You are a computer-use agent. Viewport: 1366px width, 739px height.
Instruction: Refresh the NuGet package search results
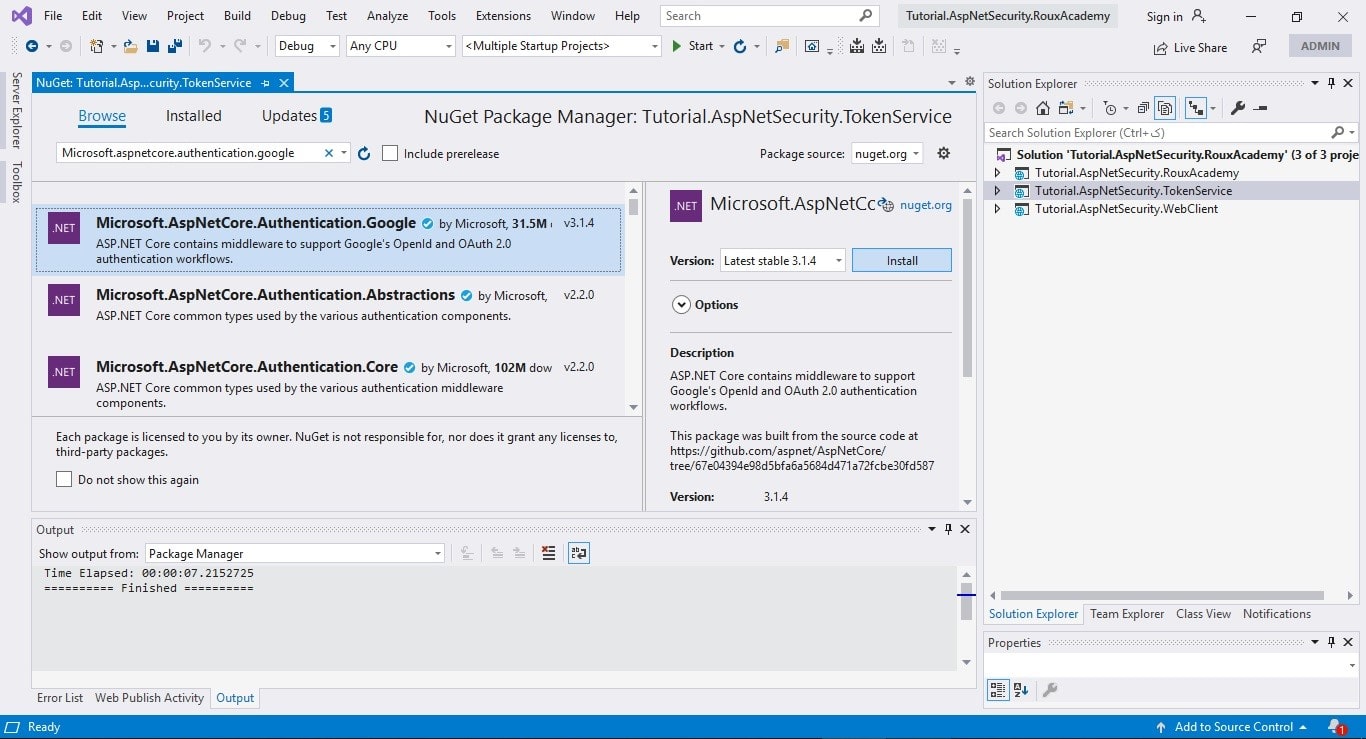pos(364,153)
